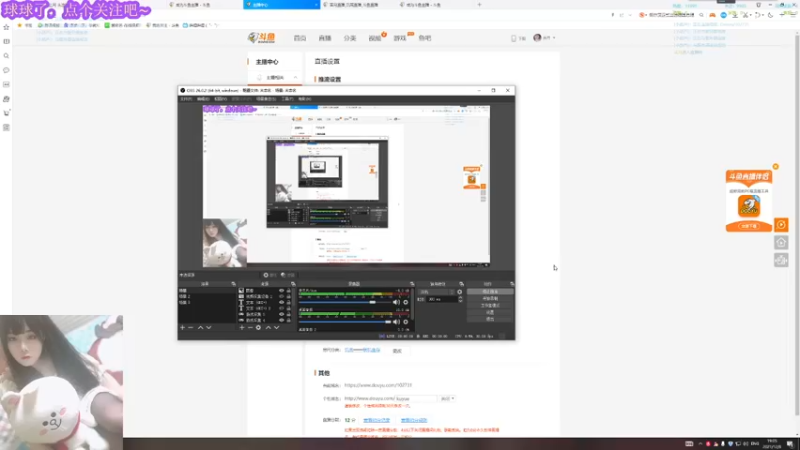Click top button in OBS controls panel

[x=490, y=292]
